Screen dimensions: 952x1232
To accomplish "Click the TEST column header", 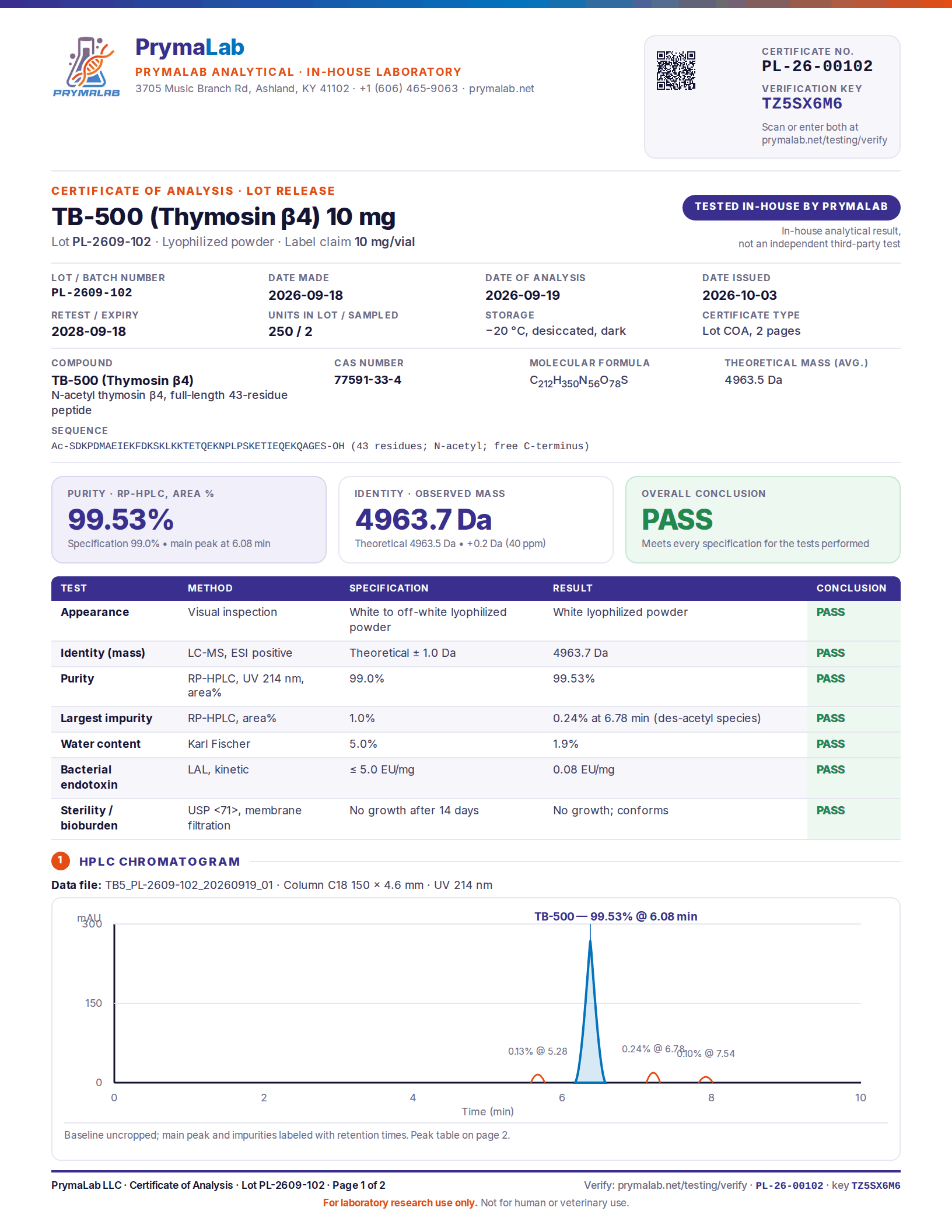I will (x=73, y=588).
